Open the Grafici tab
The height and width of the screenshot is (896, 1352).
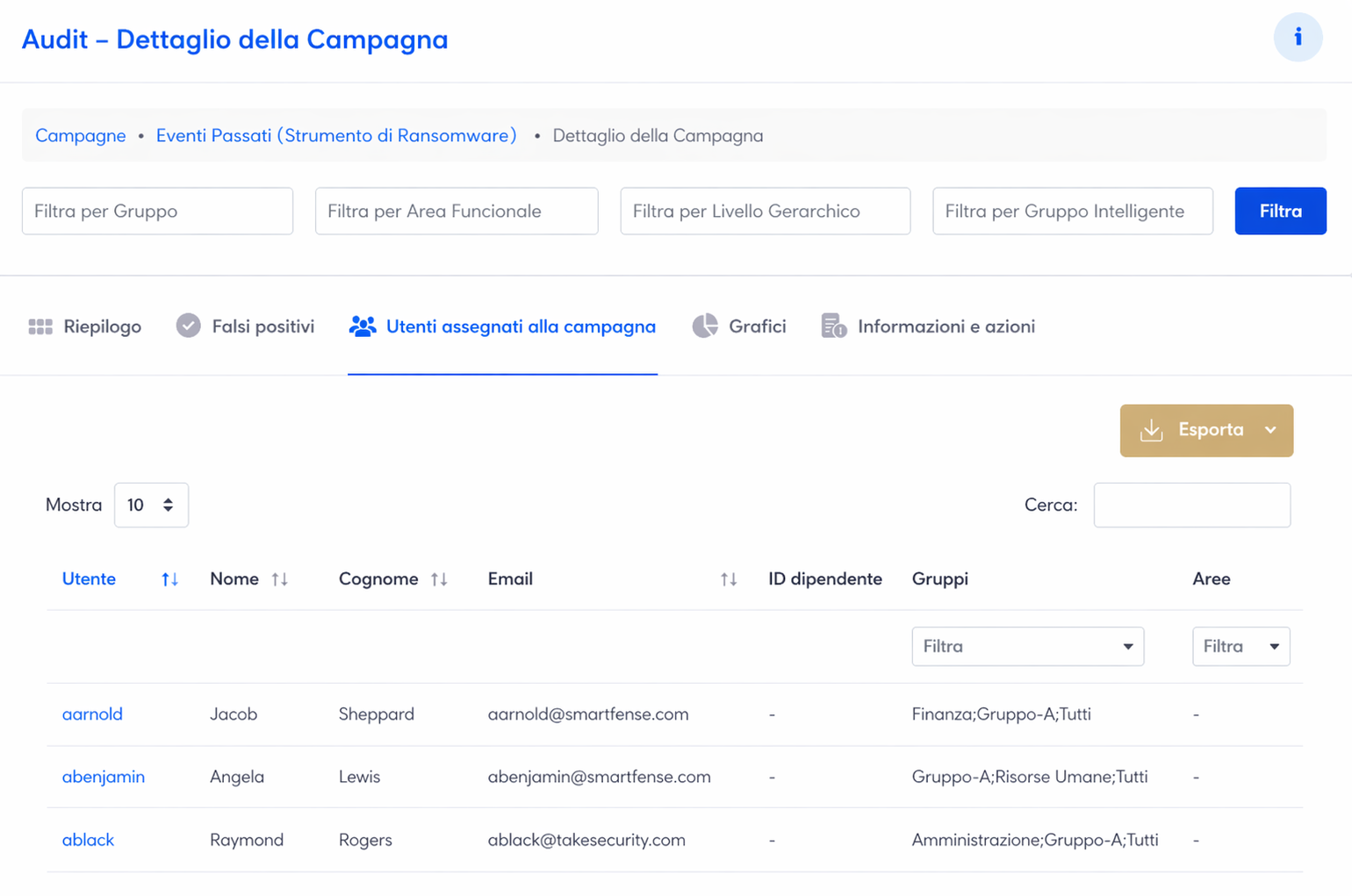(739, 326)
